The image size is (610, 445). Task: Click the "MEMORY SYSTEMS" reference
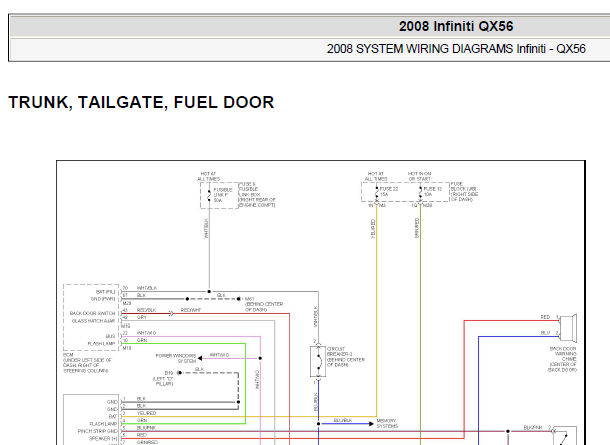(387, 423)
